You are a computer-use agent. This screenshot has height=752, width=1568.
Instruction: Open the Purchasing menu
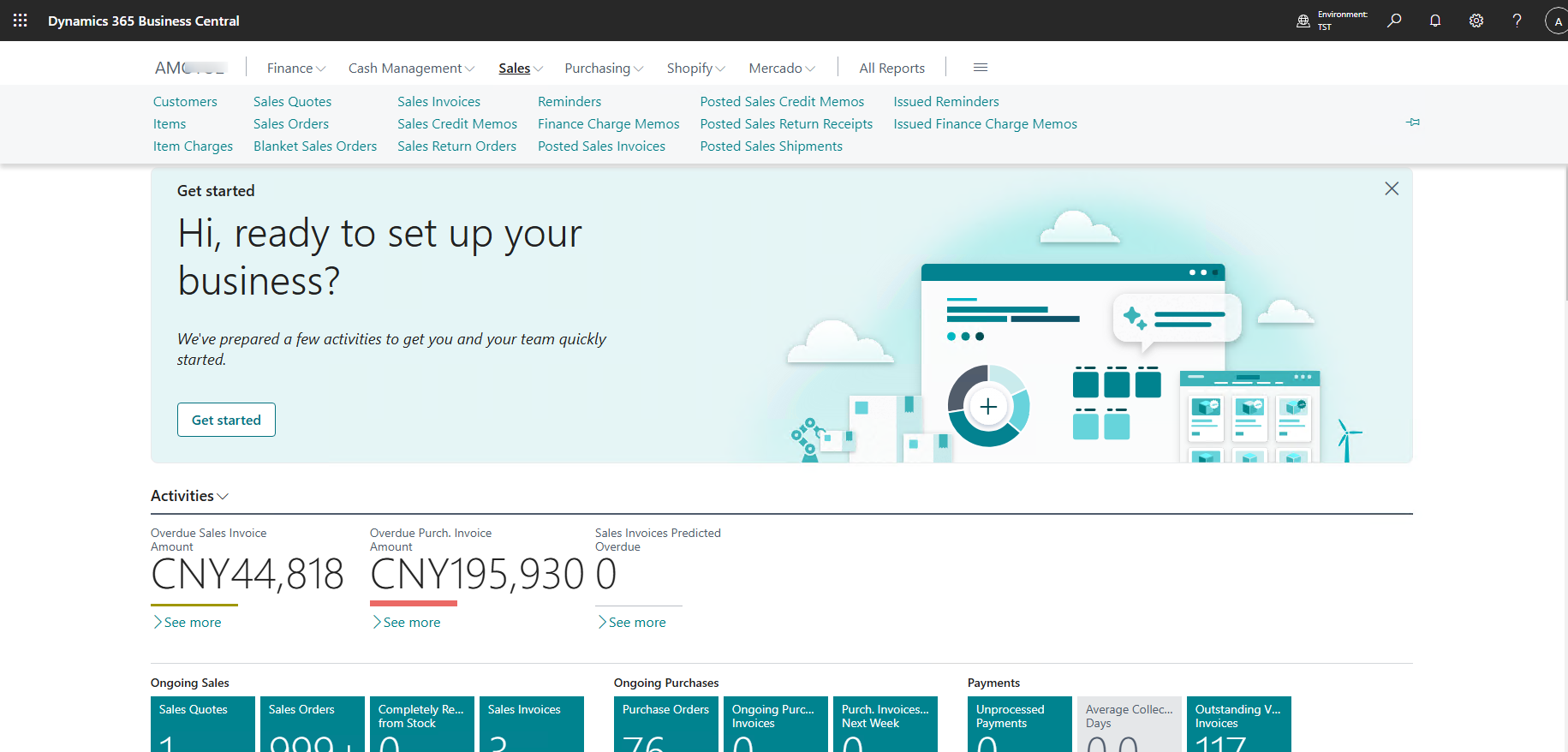point(604,68)
